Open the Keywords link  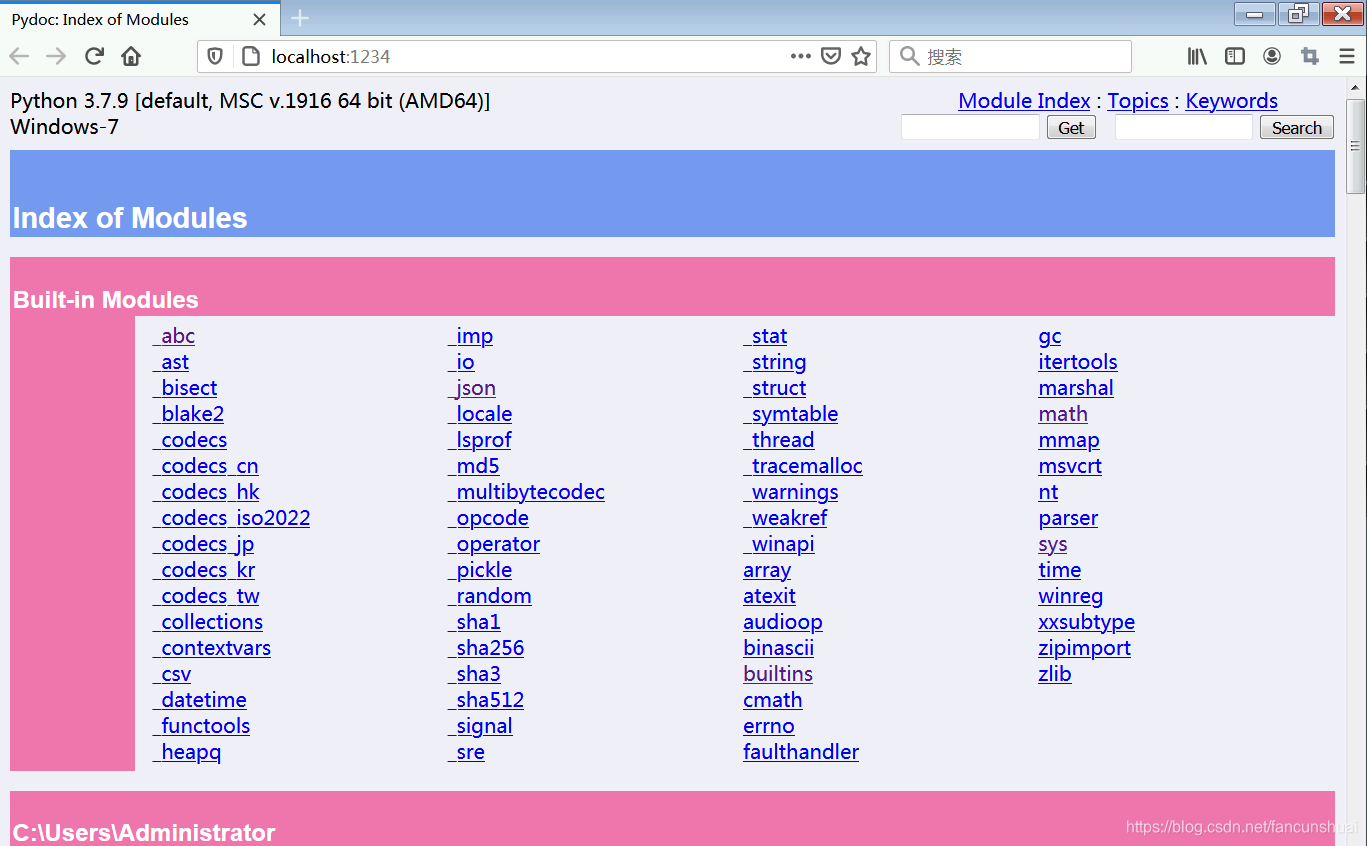(1232, 101)
